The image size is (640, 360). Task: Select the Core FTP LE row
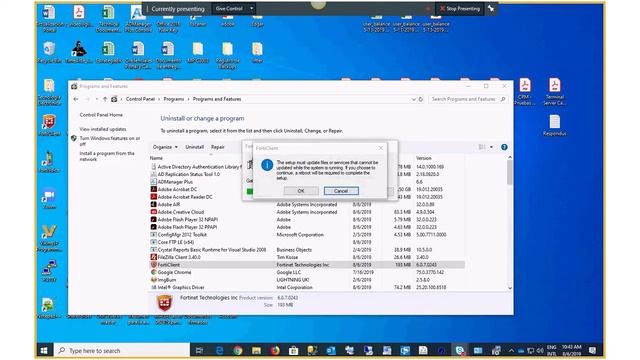pyautogui.click(x=307, y=242)
